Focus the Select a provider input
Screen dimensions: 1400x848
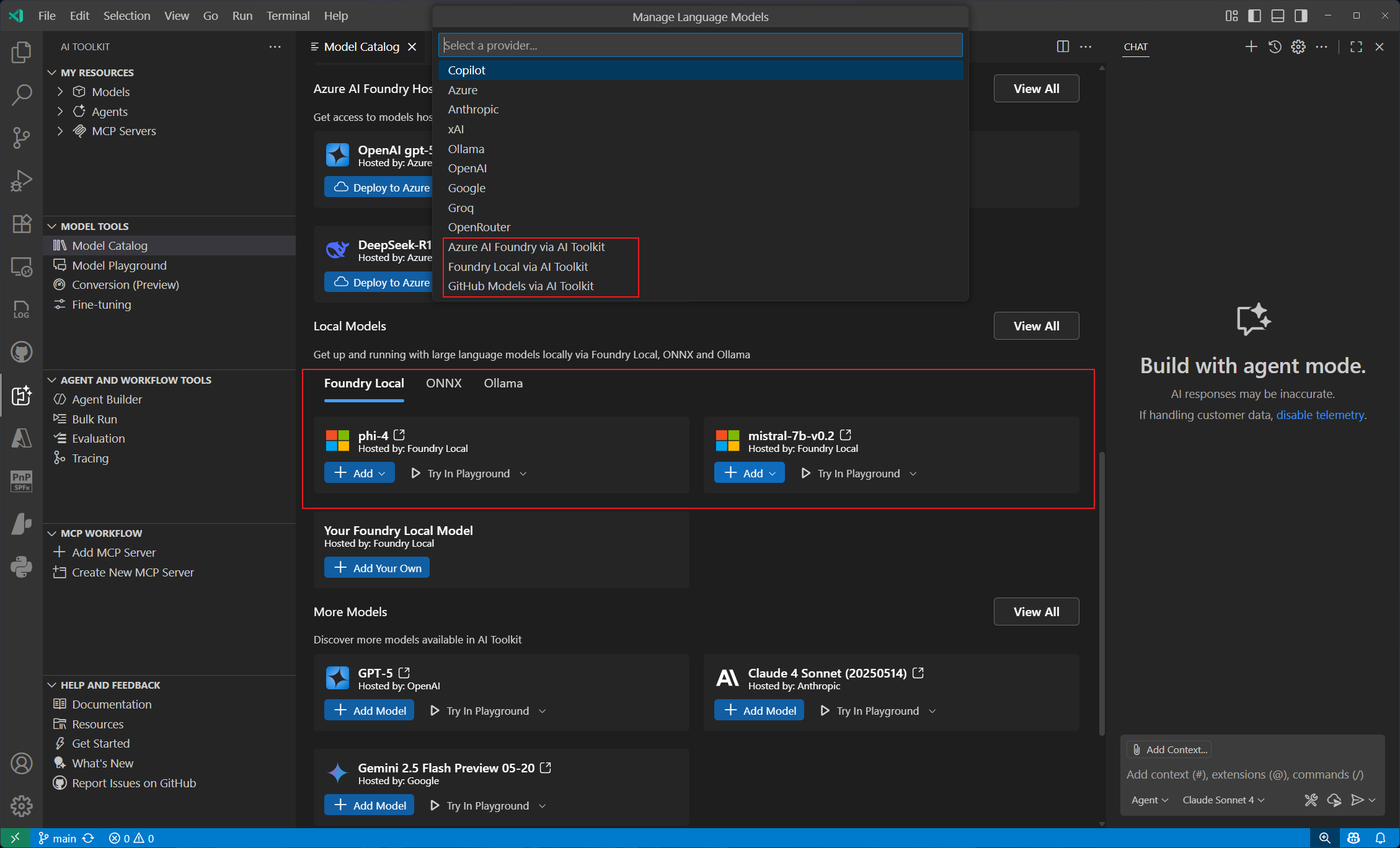pos(701,45)
